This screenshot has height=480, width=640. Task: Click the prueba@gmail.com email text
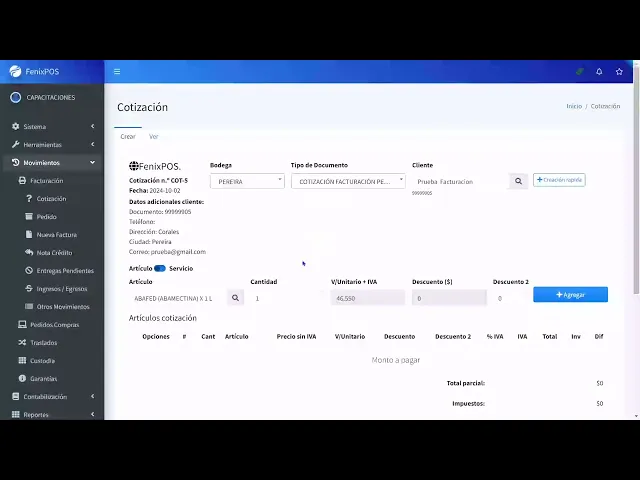tap(178, 251)
